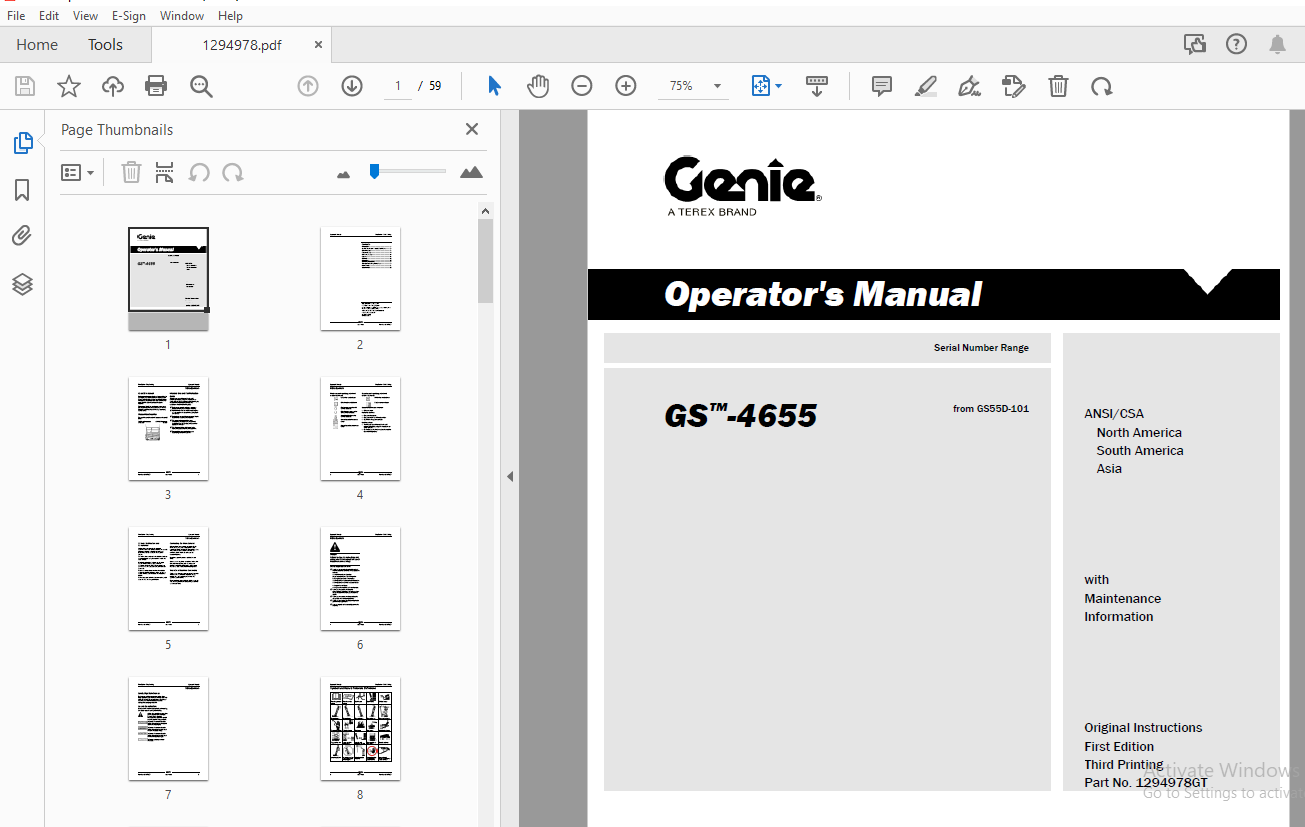Open the Layers sidebar panel

click(23, 284)
